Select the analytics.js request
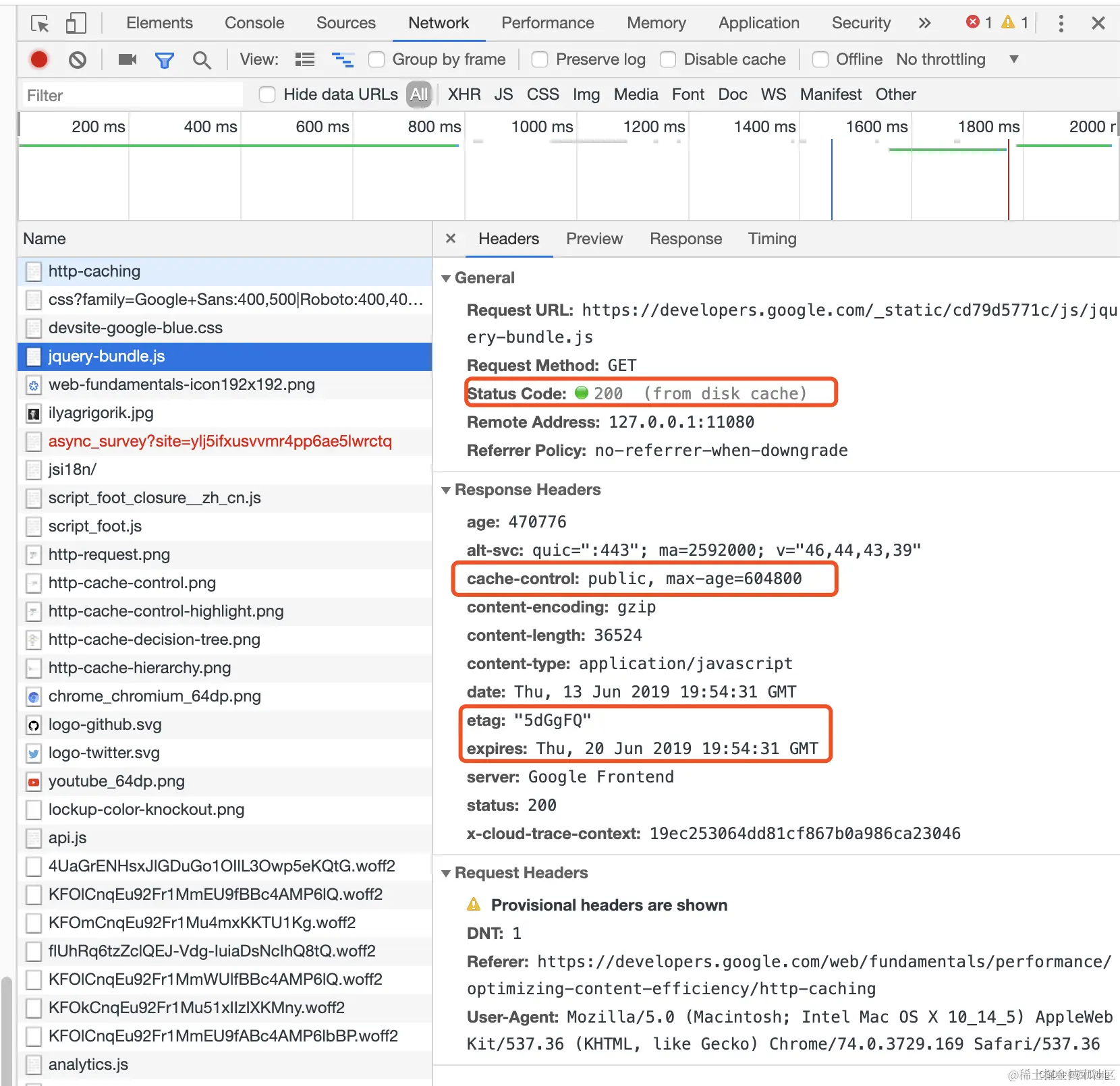 (225, 1065)
